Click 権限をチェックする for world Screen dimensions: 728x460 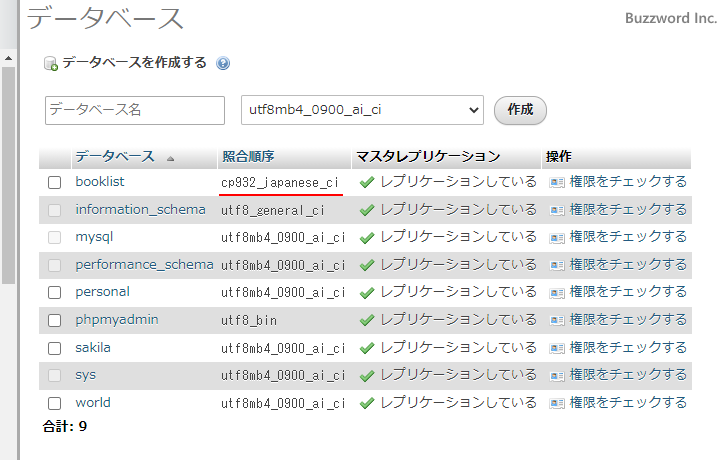click(628, 402)
